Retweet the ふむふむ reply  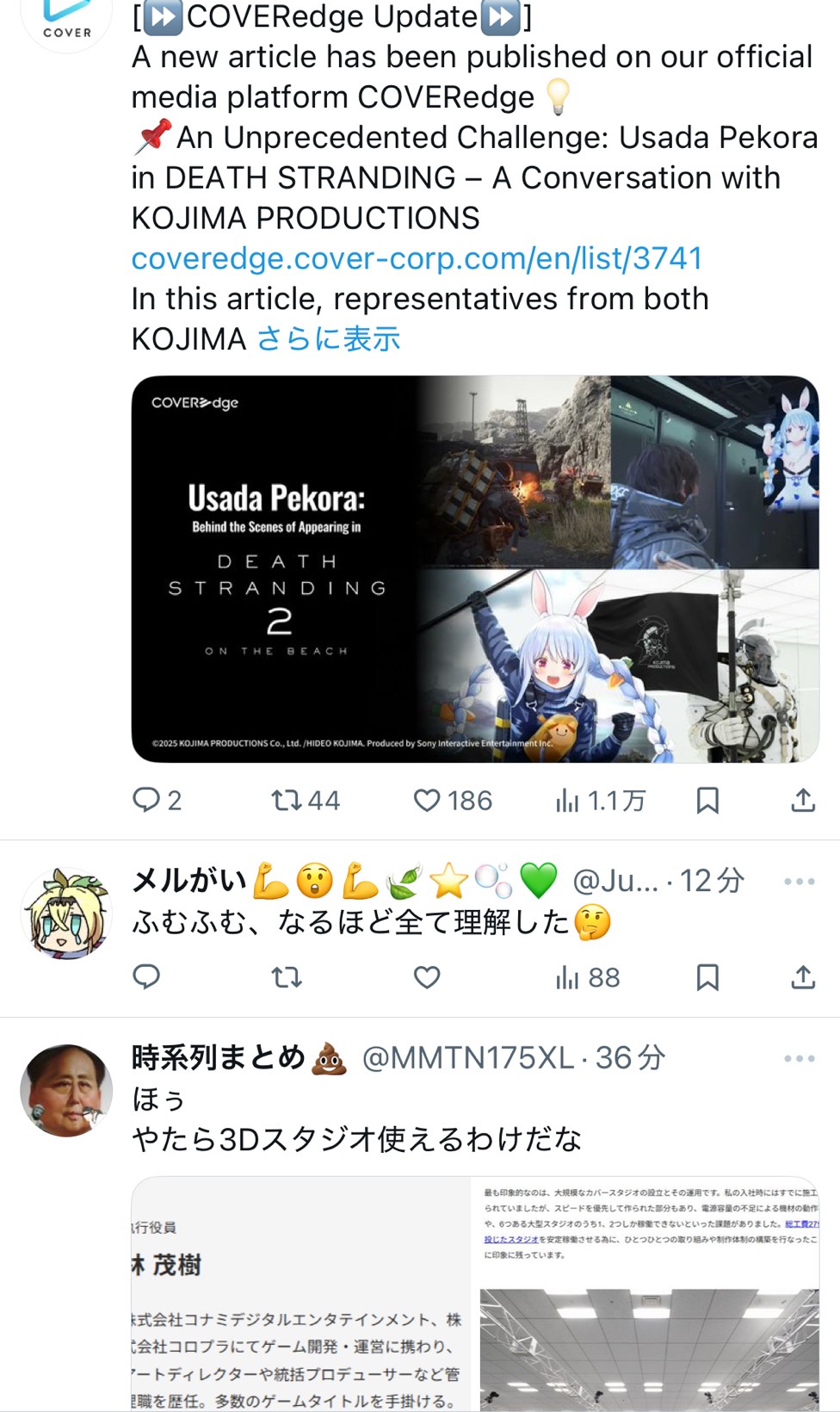click(x=287, y=977)
